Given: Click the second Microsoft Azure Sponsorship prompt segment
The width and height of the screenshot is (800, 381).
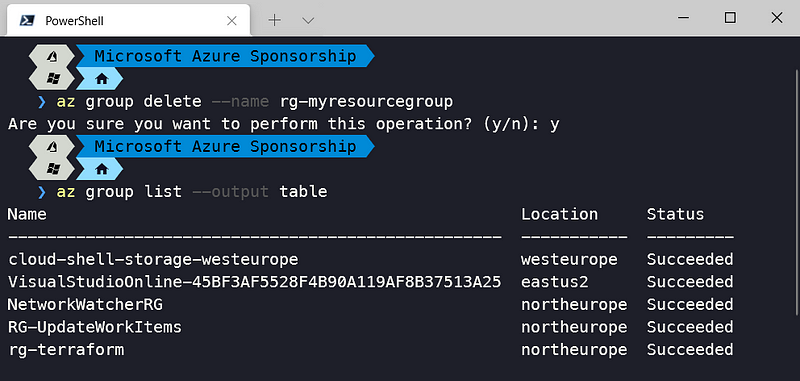Looking at the screenshot, I should pos(225,146).
